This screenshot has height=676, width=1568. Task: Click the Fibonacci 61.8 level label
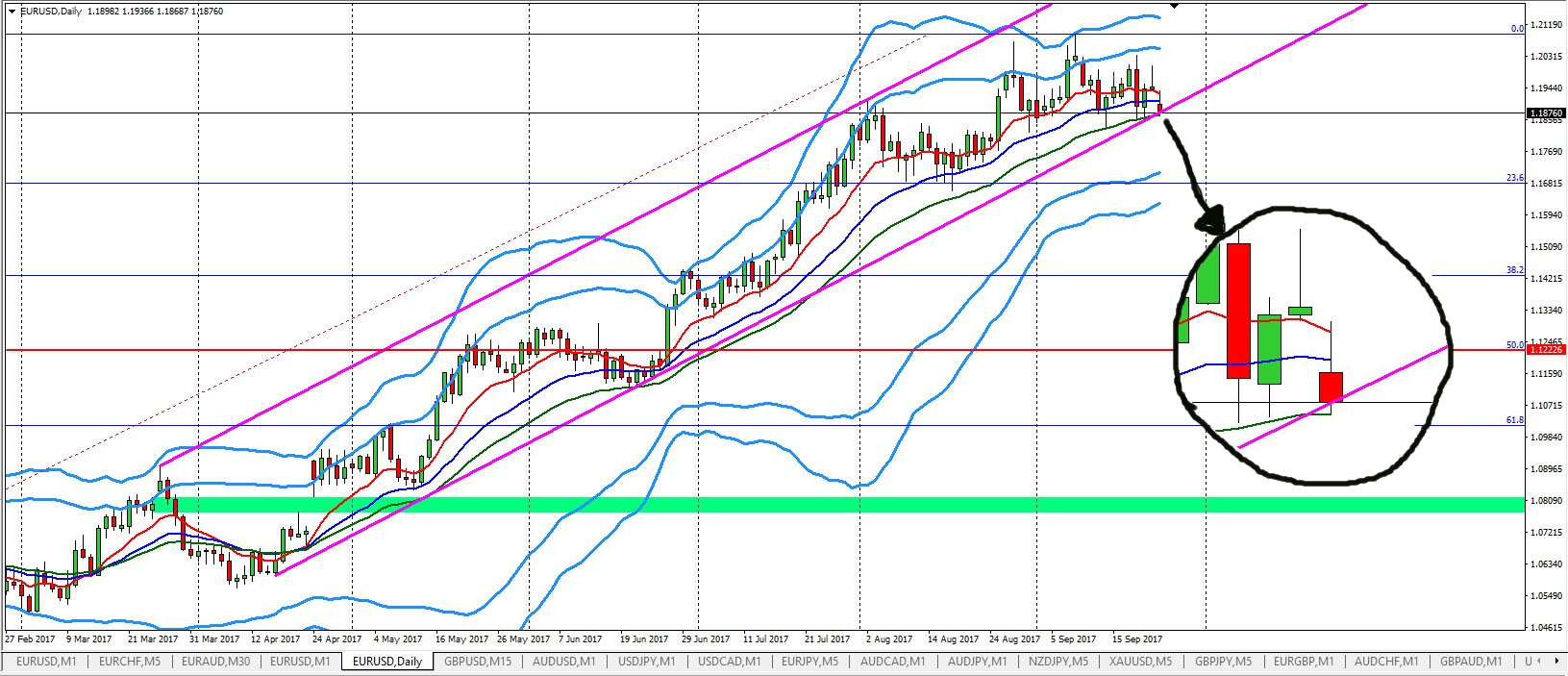pyautogui.click(x=1514, y=420)
